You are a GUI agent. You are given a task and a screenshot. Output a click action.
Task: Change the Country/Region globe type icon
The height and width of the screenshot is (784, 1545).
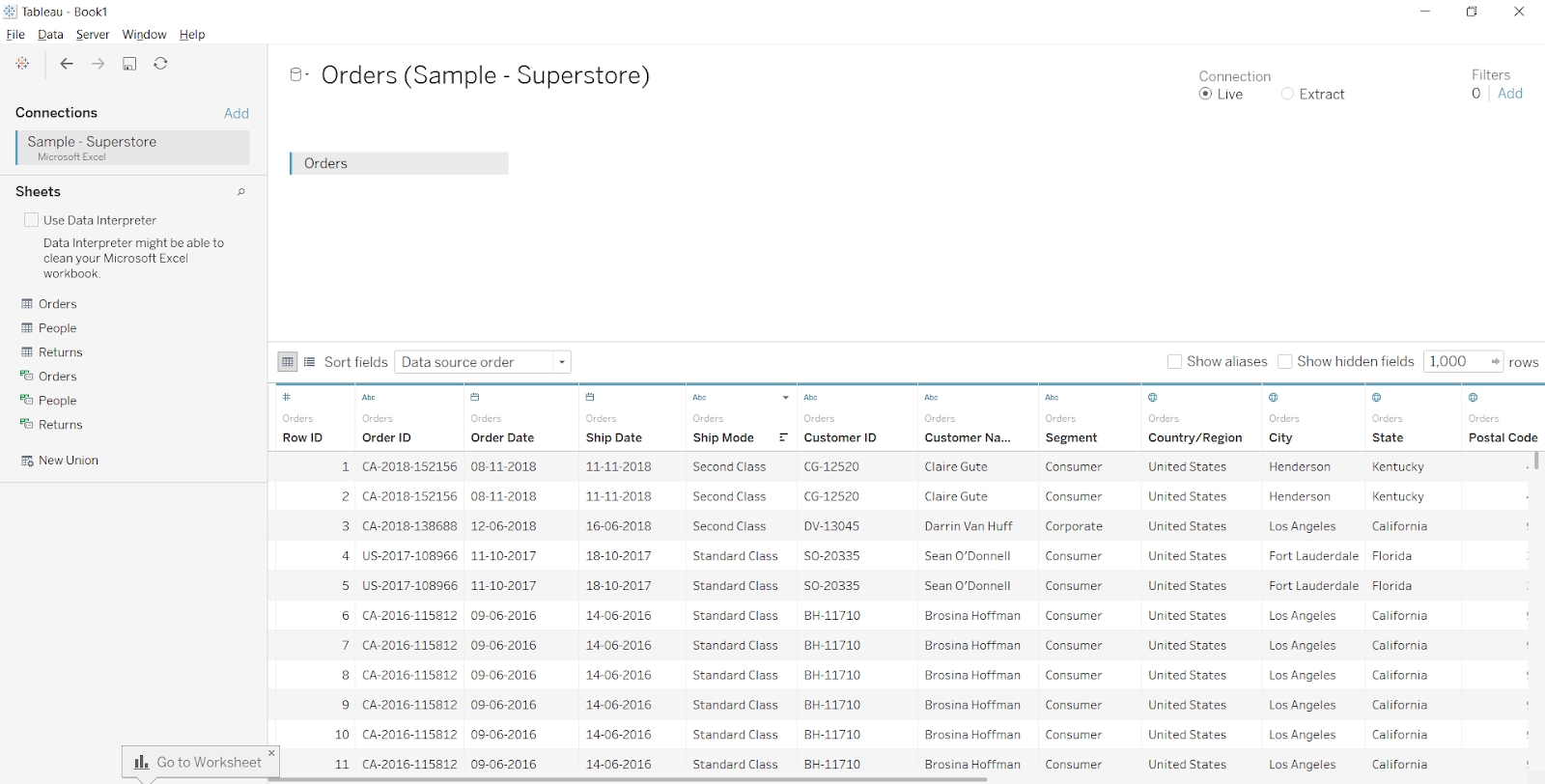(x=1153, y=397)
